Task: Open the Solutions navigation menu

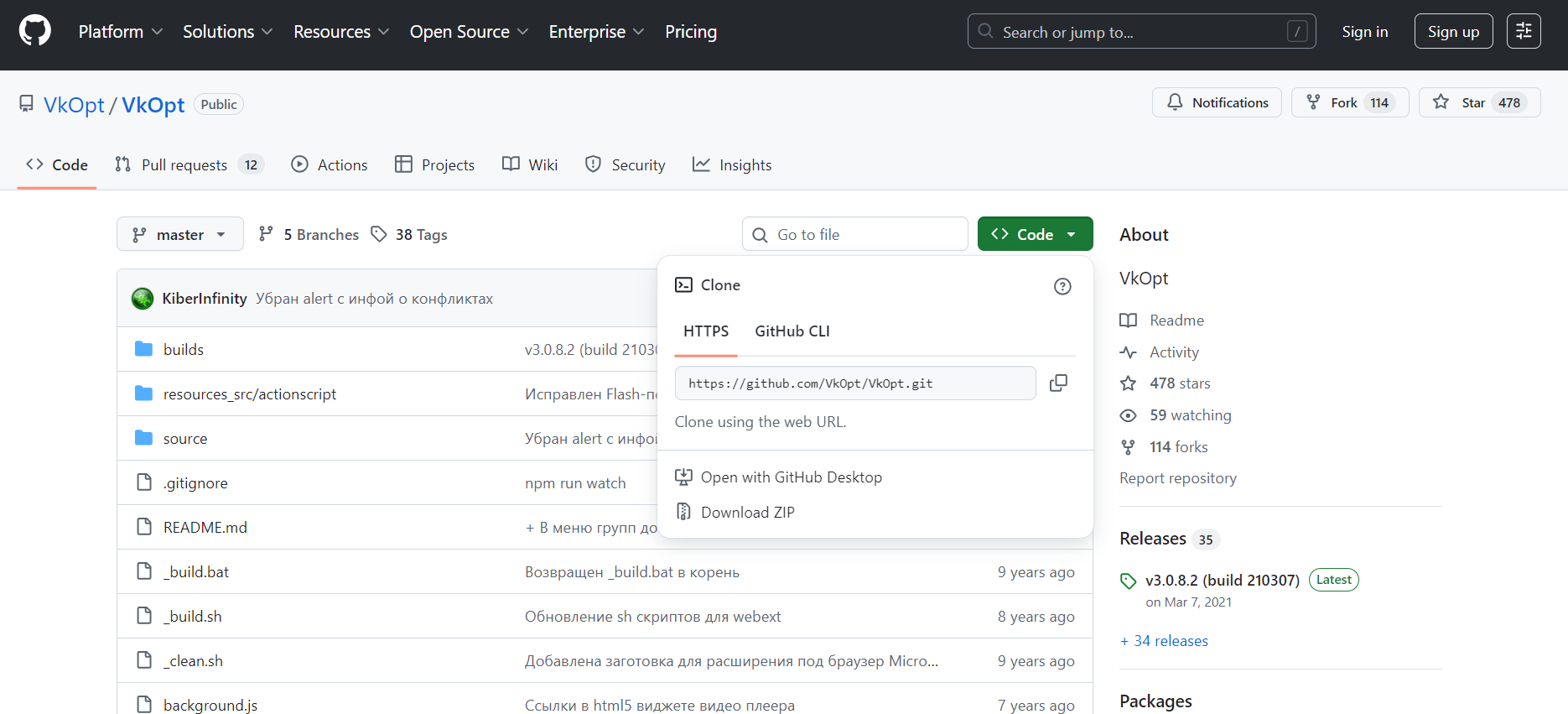Action: (x=227, y=31)
